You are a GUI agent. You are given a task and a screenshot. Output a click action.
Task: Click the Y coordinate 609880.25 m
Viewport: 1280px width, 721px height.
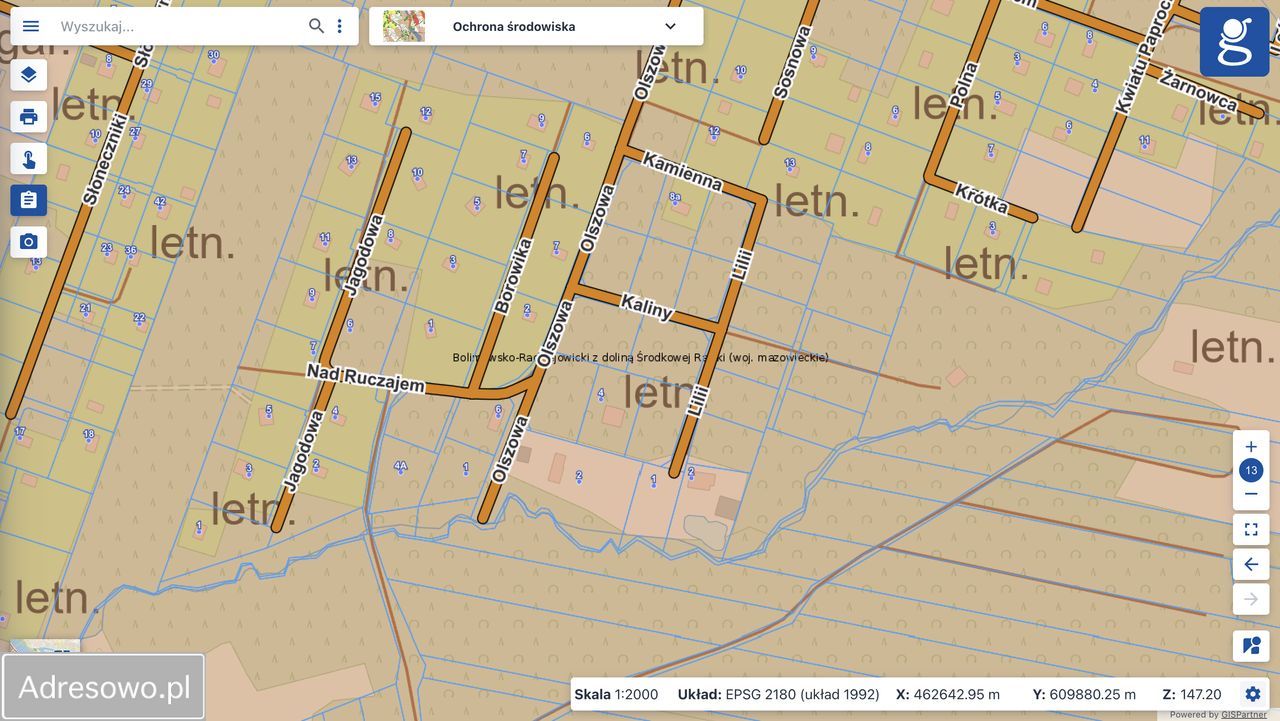(1084, 694)
